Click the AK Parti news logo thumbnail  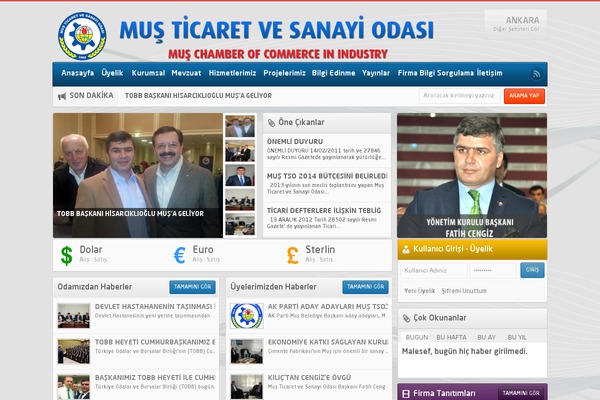pyautogui.click(x=247, y=316)
